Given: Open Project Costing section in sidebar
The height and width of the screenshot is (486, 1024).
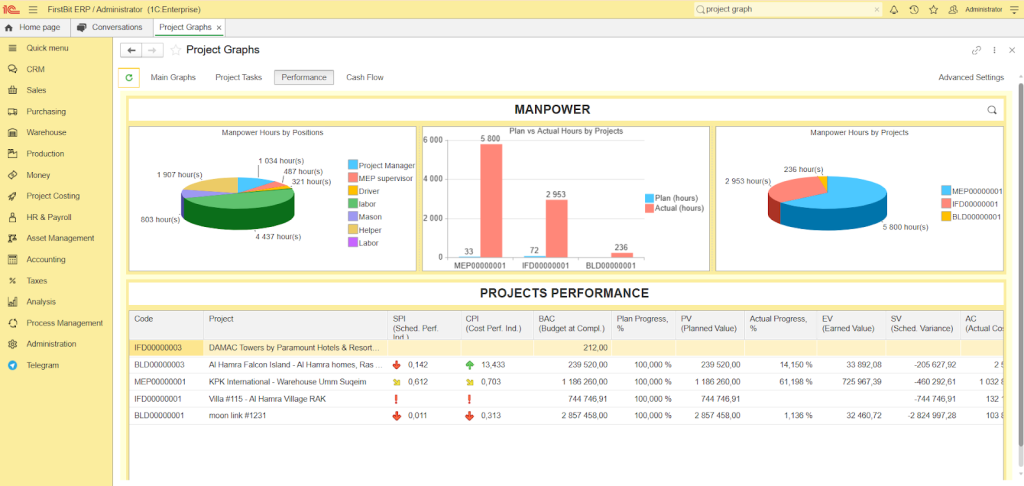Looking at the screenshot, I should 53,196.
